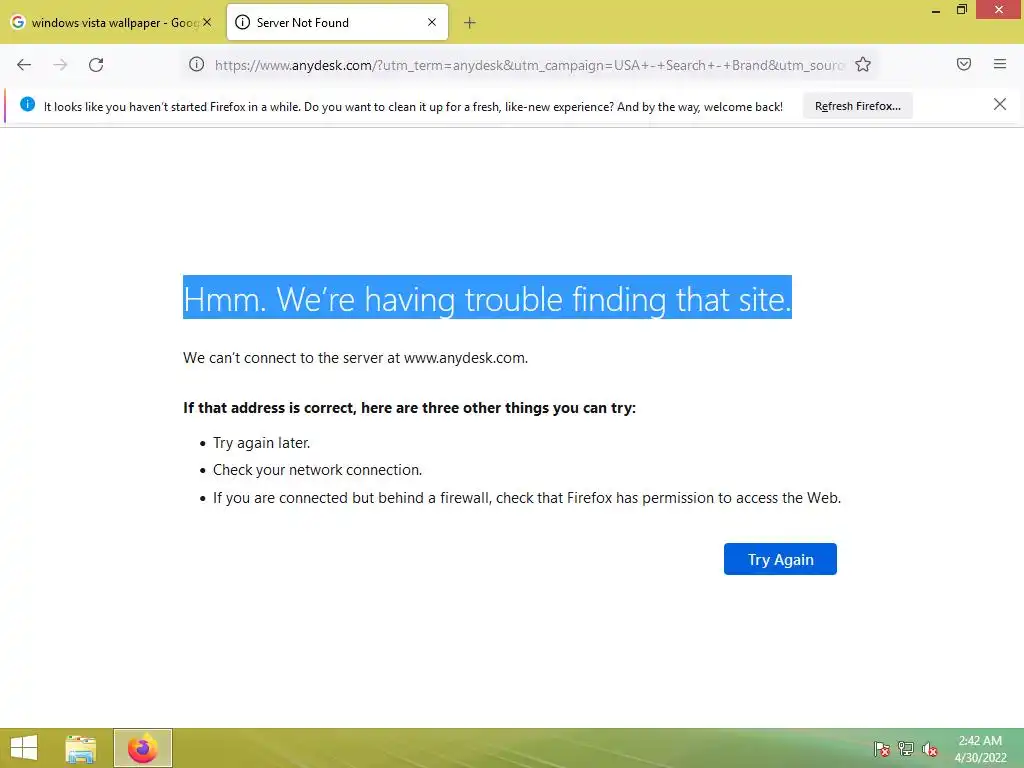Minimize the Firefox window
1024x768 pixels.
tap(936, 10)
